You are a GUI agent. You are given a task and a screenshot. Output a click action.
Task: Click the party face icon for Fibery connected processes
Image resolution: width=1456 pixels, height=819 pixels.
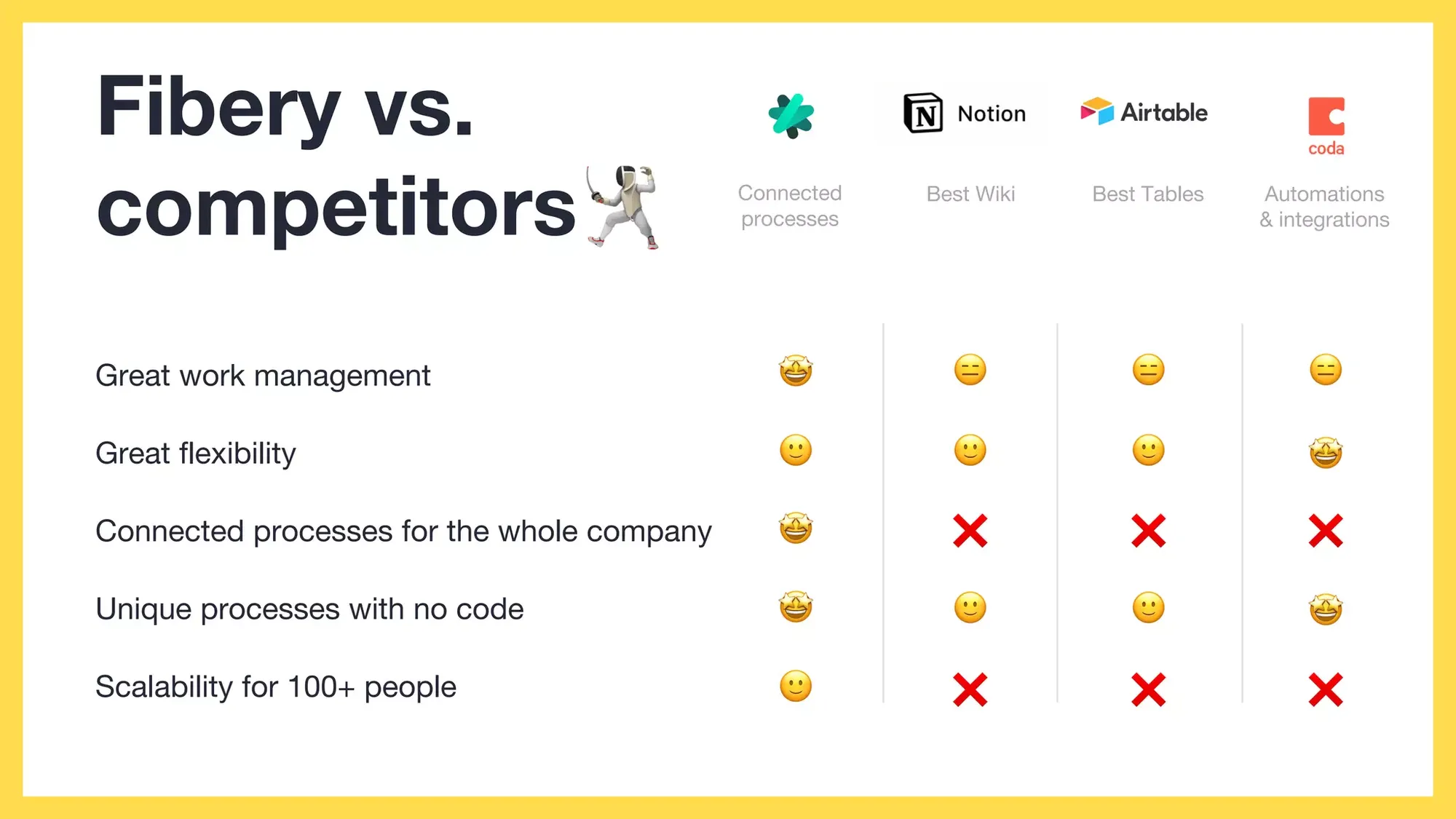tap(796, 530)
